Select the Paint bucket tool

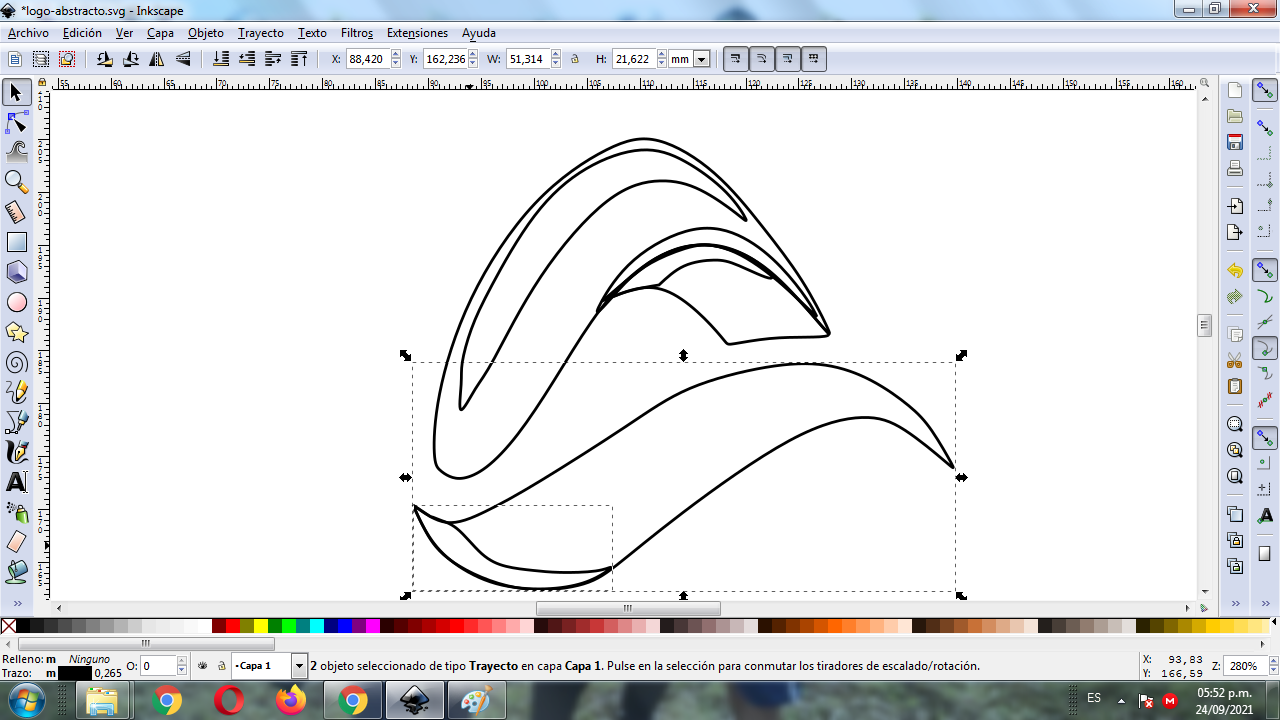(x=16, y=572)
